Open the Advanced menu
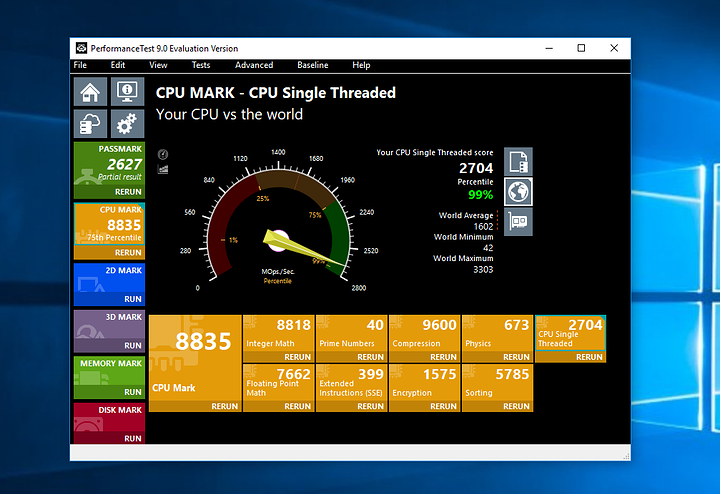 254,65
